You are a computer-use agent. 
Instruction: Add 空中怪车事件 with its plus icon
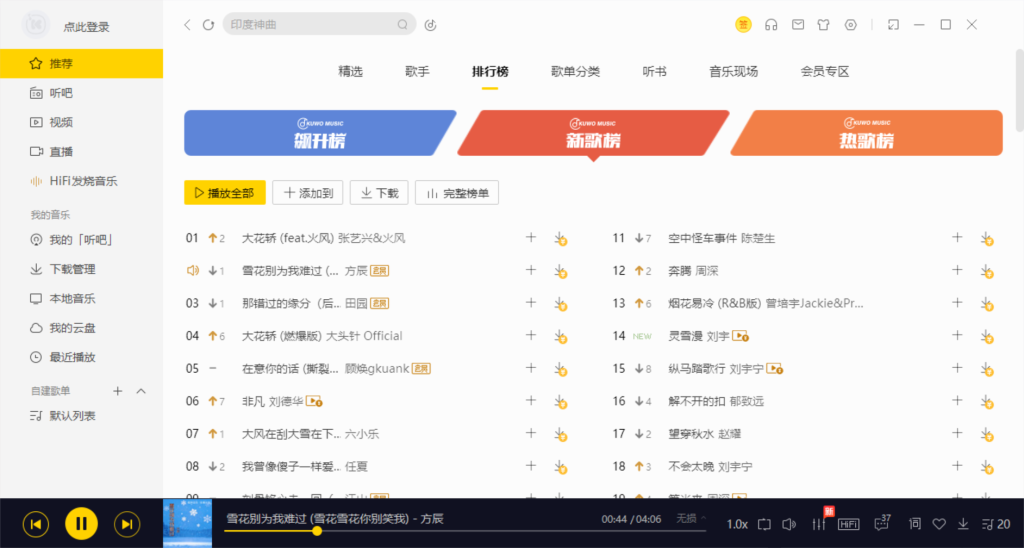[957, 238]
